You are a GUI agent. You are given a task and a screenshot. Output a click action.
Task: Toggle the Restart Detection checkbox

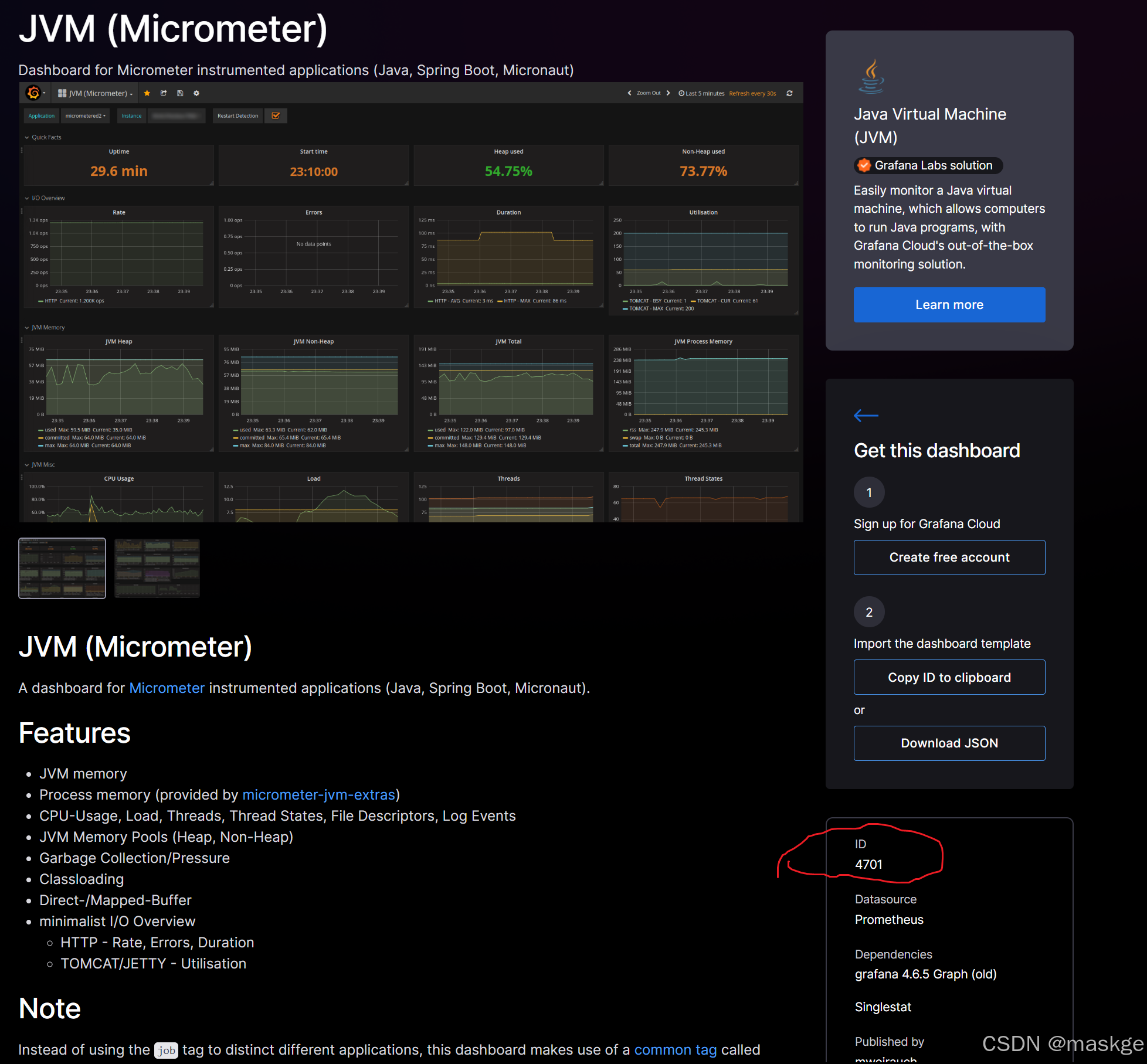pyautogui.click(x=276, y=115)
